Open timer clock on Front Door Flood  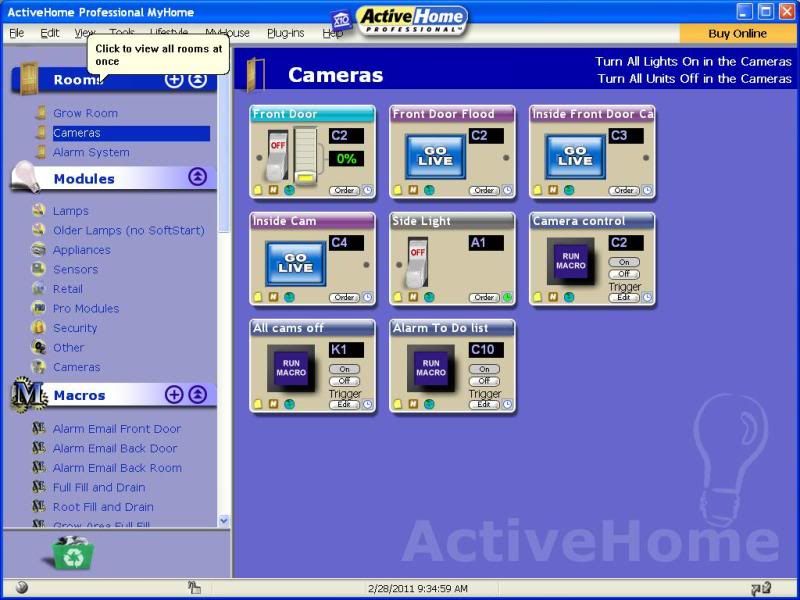pos(507,190)
